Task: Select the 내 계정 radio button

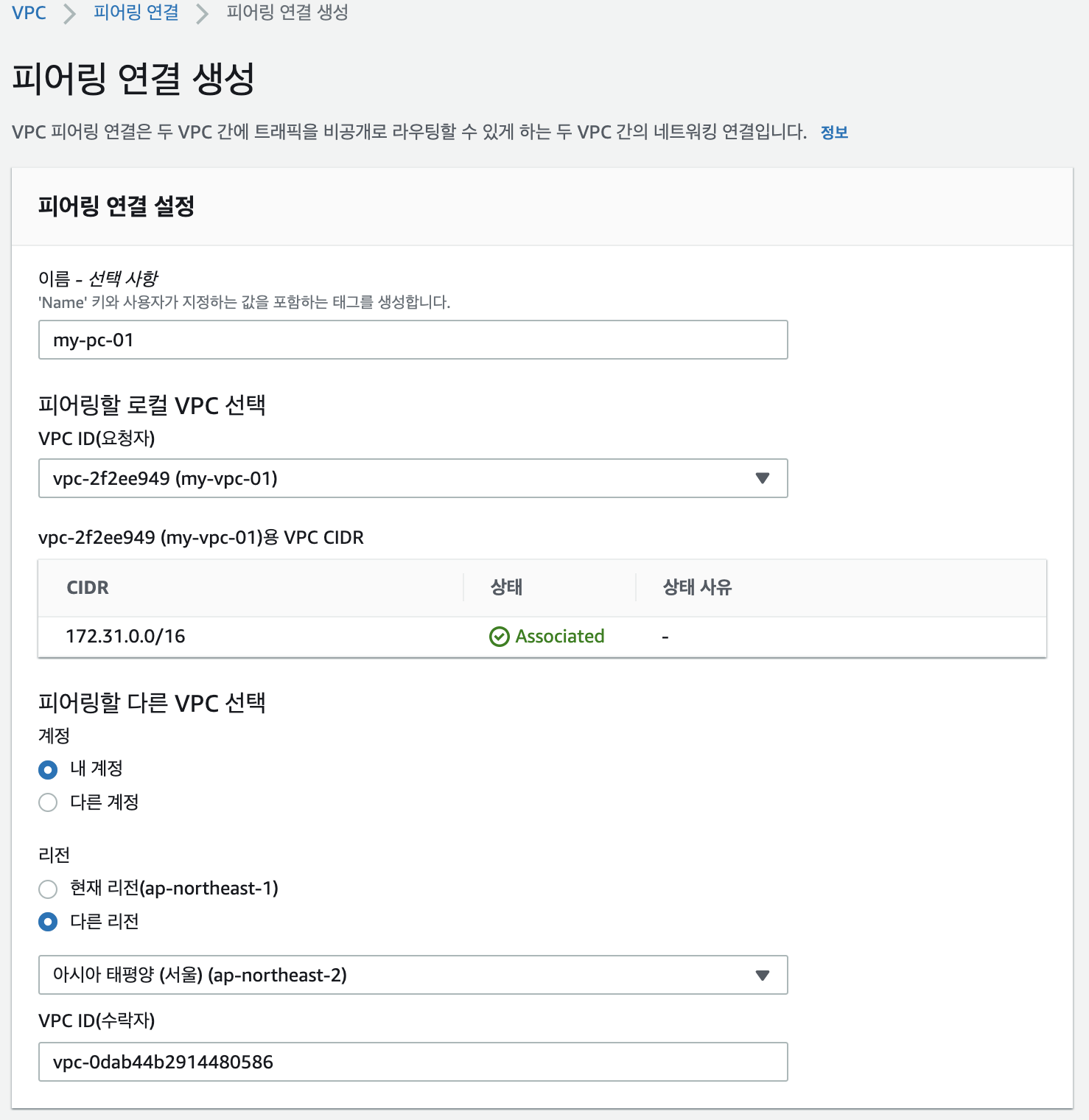Action: 48,770
